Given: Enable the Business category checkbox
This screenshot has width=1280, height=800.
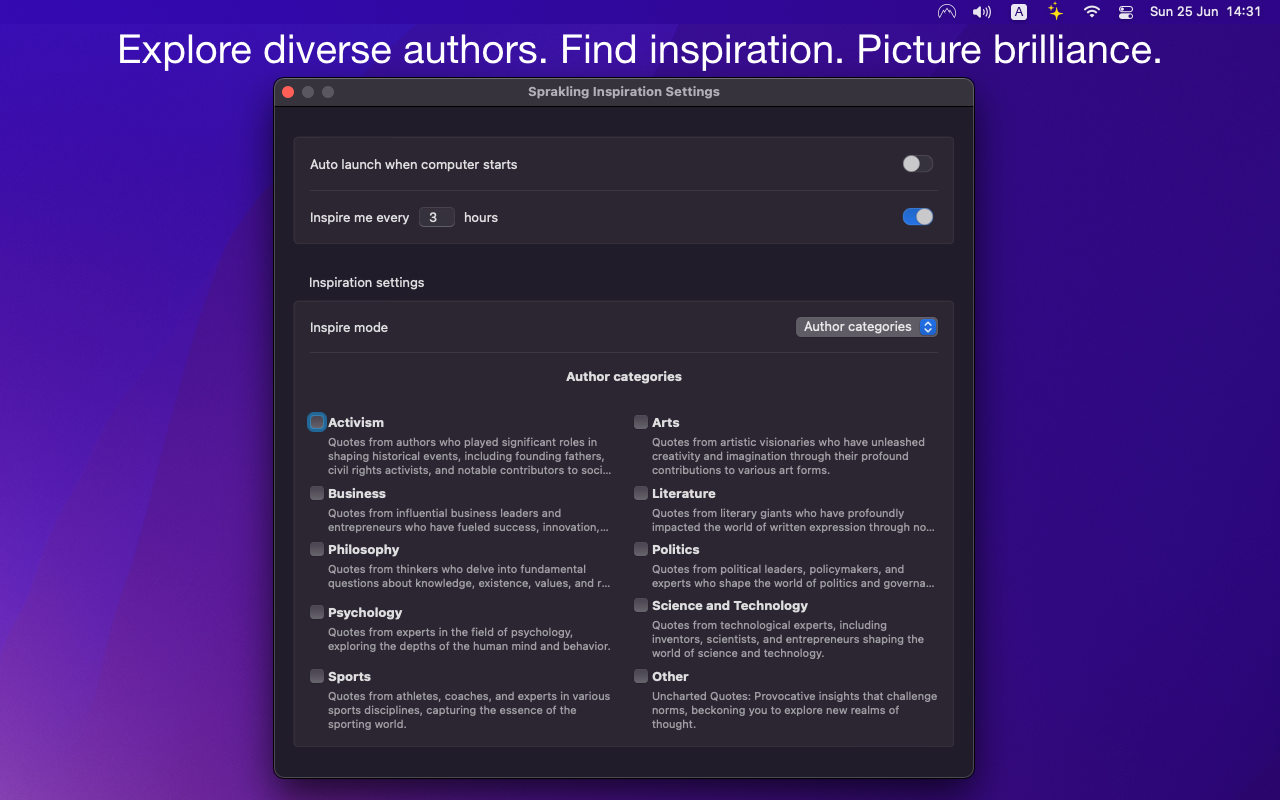Looking at the screenshot, I should tap(317, 493).
